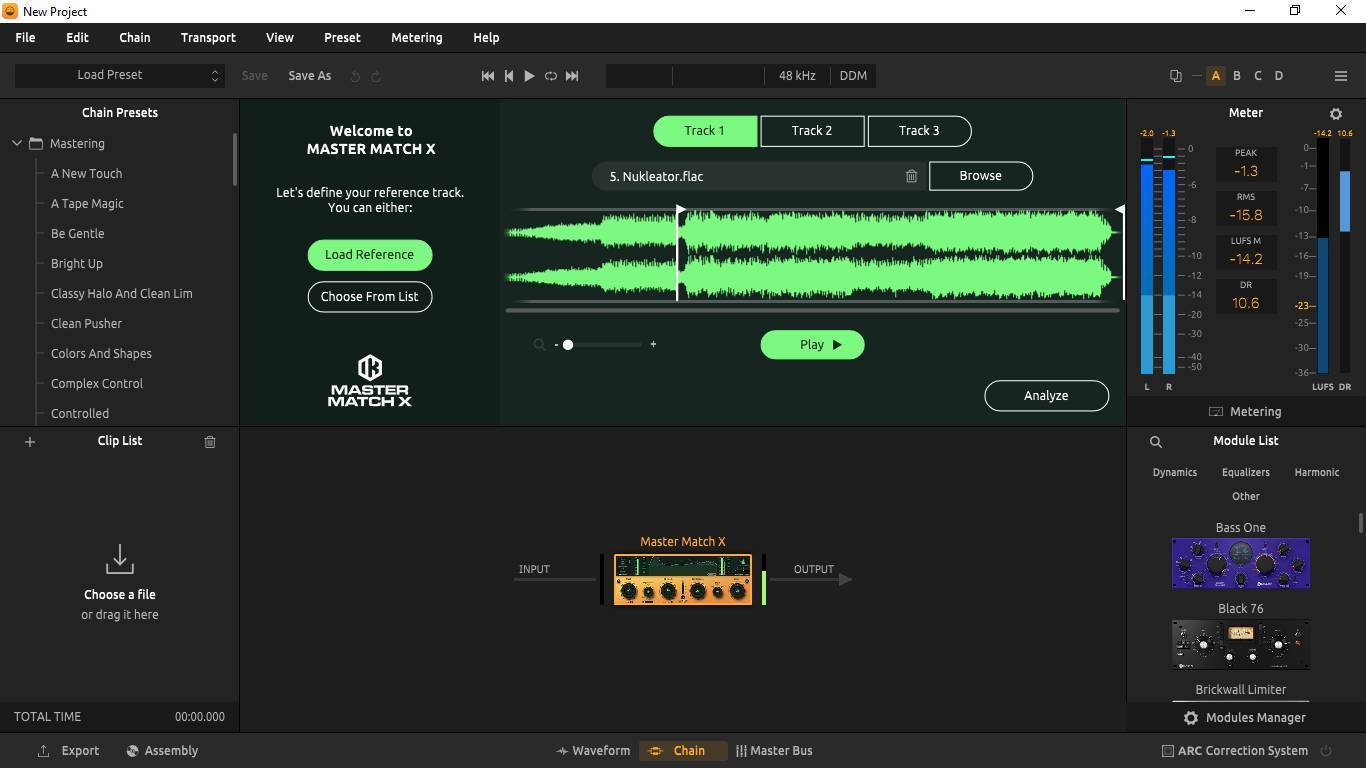Search modules with the magnifier icon

coord(1155,441)
